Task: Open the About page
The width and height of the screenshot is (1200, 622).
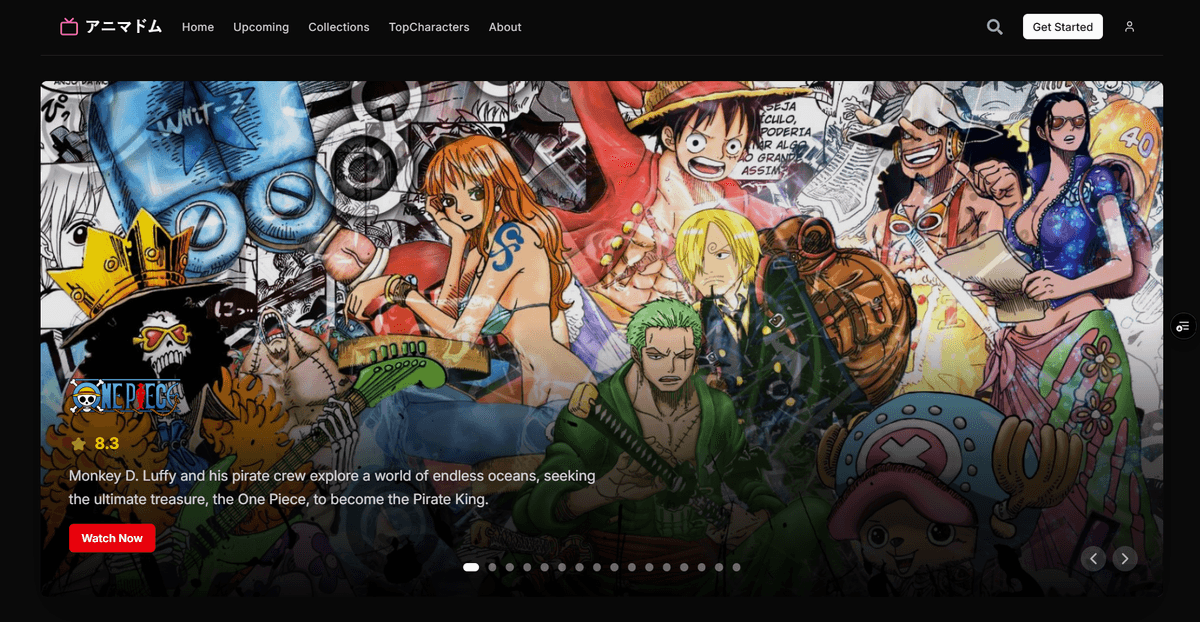Action: (505, 27)
